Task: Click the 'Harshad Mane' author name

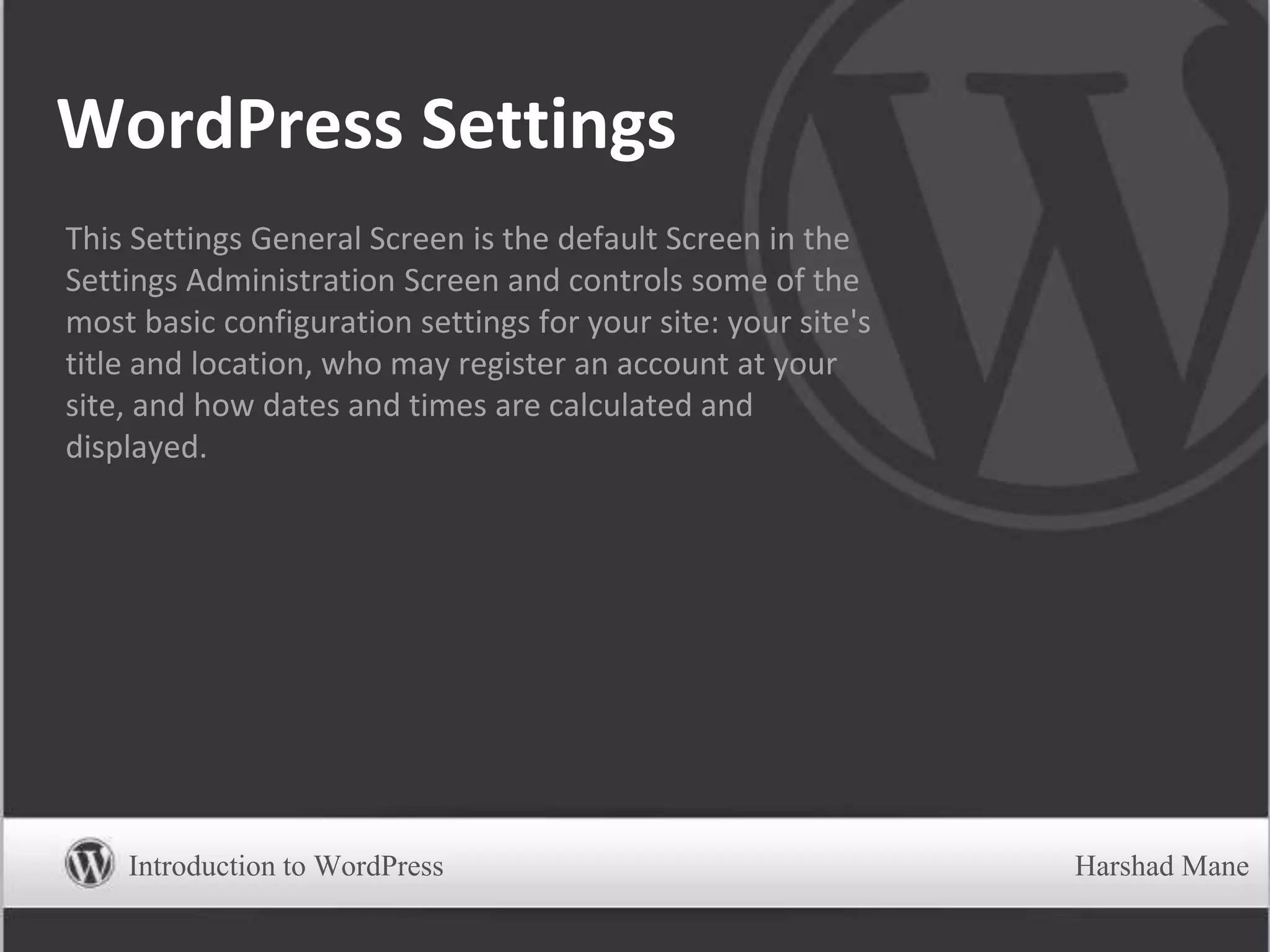Action: tap(1161, 866)
